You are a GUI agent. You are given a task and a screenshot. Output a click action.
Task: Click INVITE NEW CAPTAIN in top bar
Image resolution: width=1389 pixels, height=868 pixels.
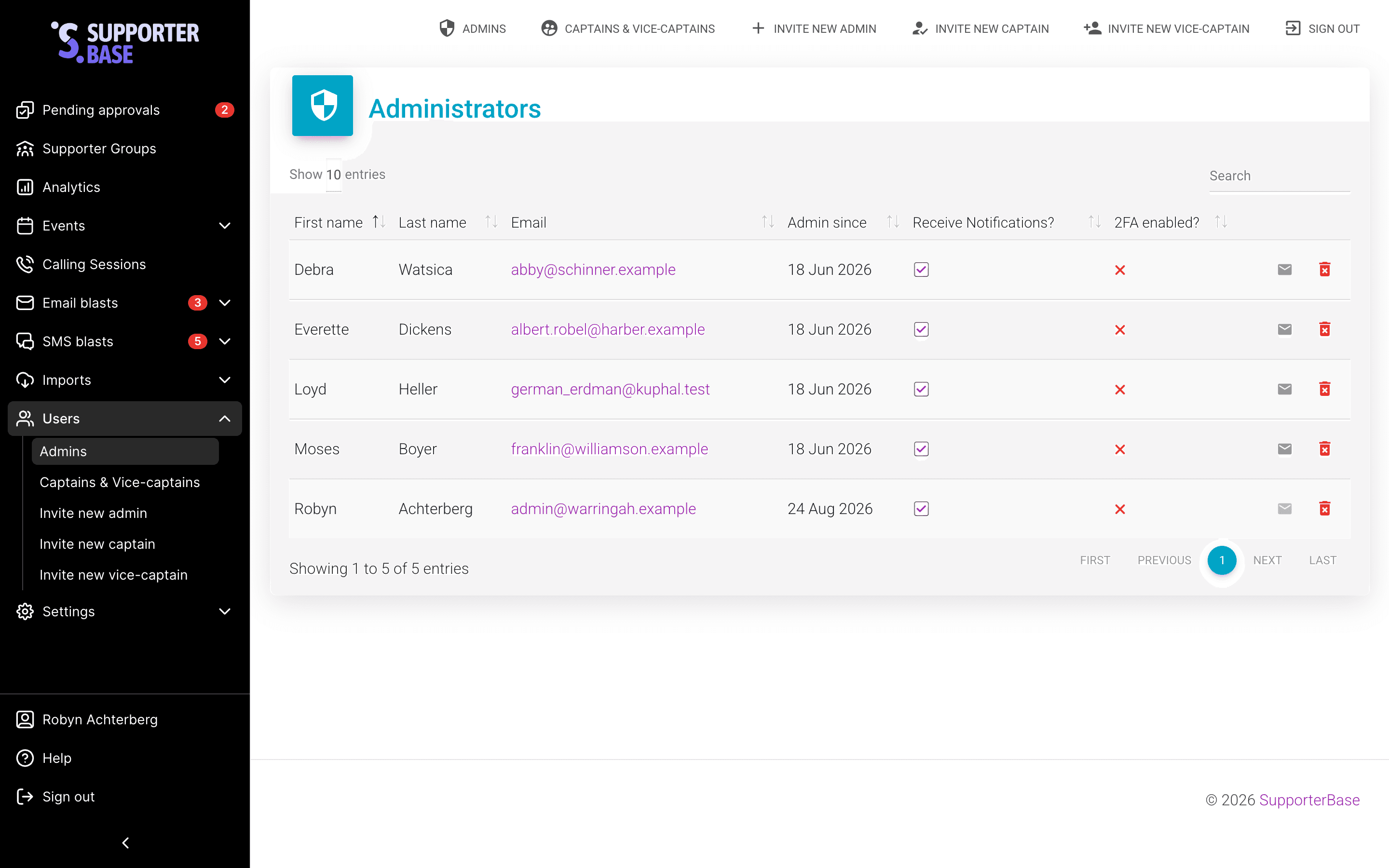pos(980,28)
